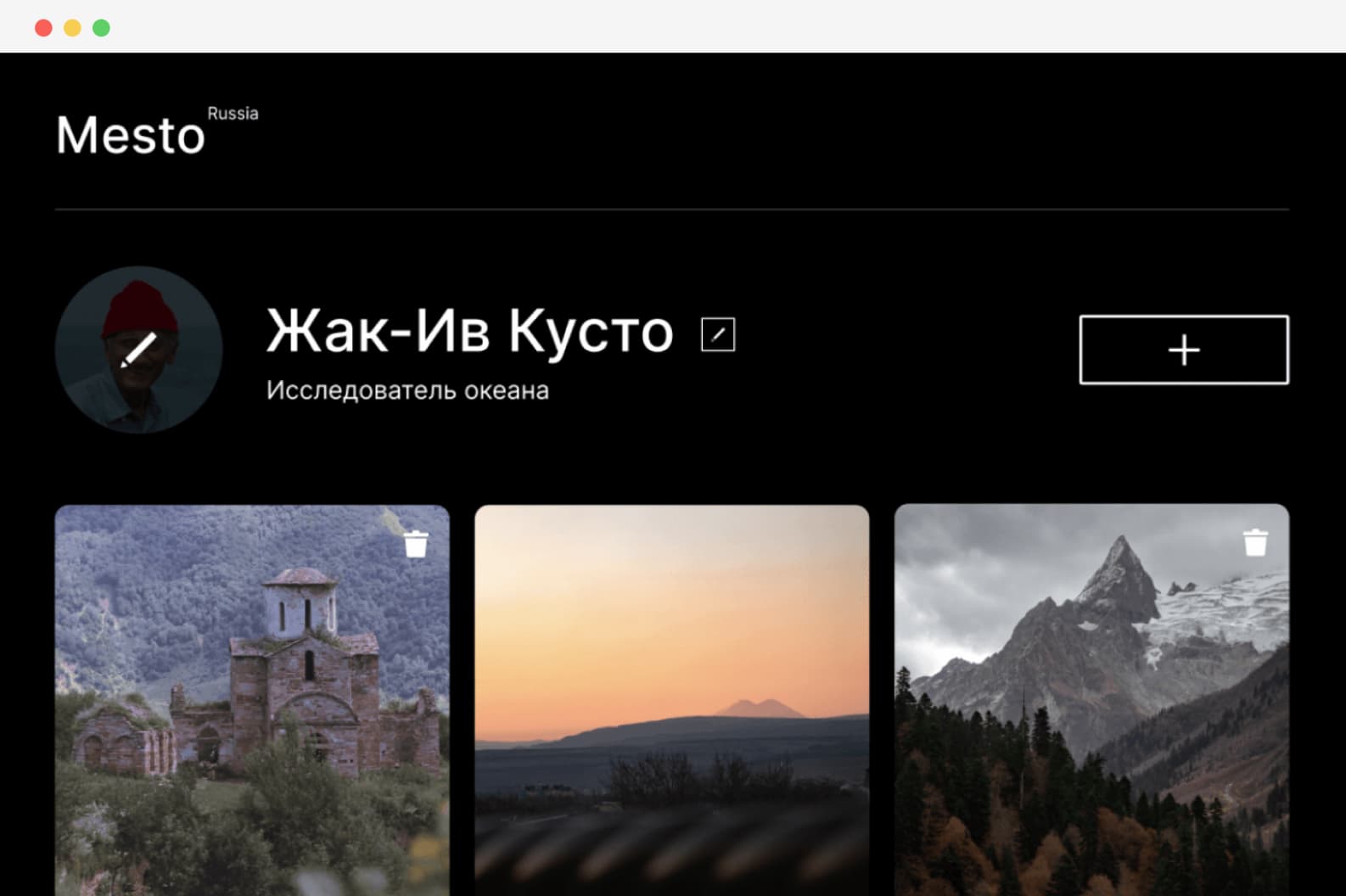Click the Russia label beside the logo
Image resolution: width=1346 pixels, height=896 pixels.
point(233,114)
